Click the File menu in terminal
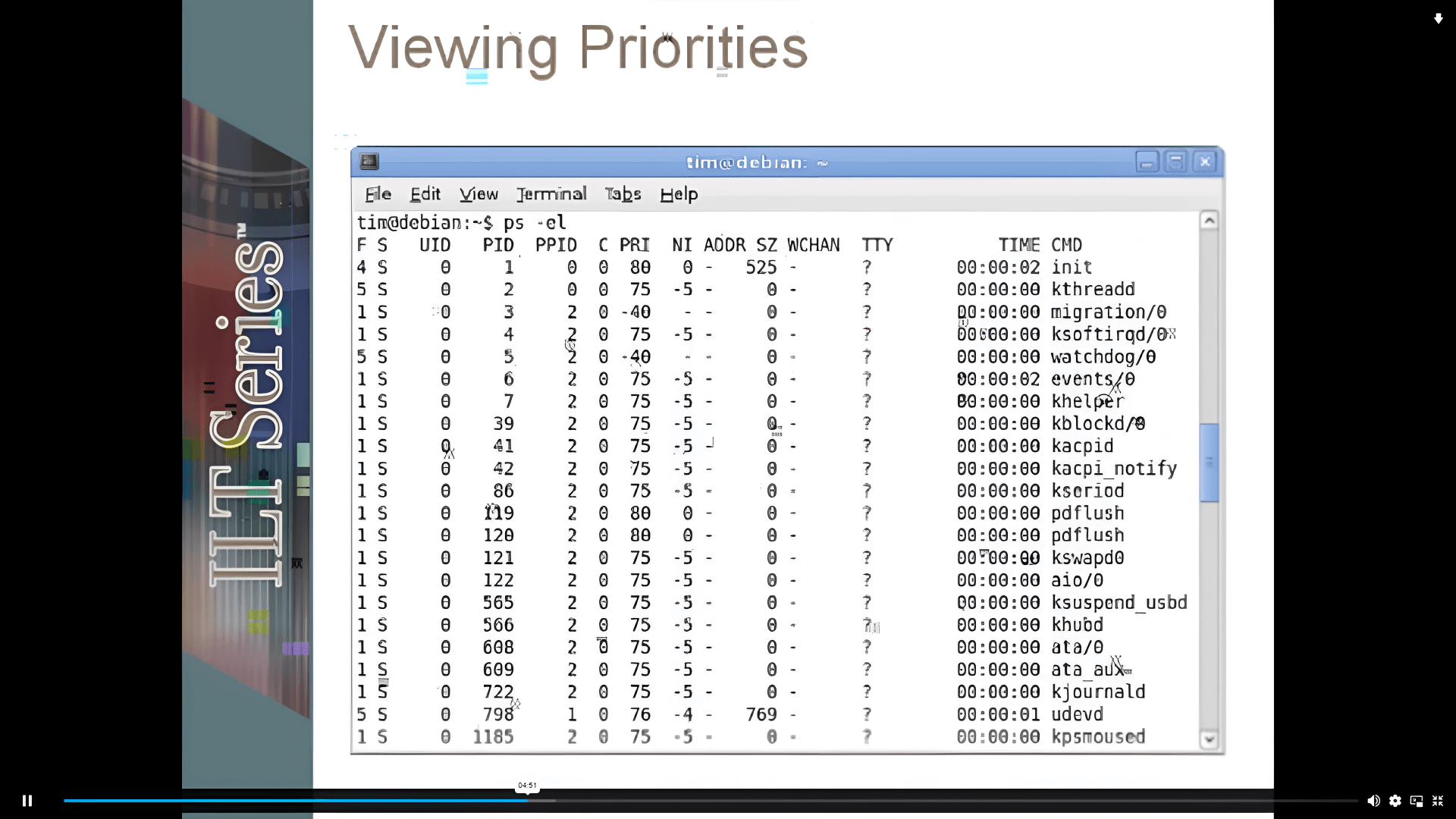Image resolution: width=1456 pixels, height=819 pixels. point(378,194)
